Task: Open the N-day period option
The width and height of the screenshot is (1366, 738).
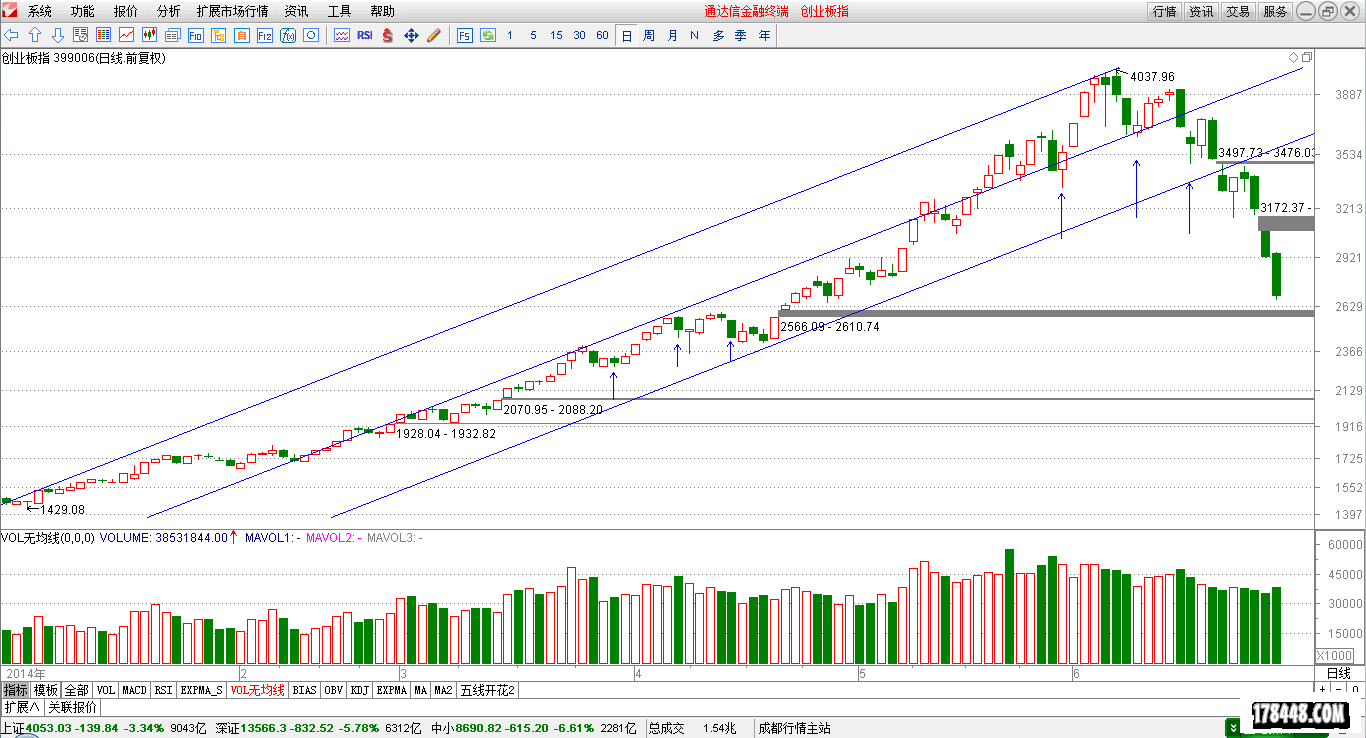Action: click(x=694, y=35)
